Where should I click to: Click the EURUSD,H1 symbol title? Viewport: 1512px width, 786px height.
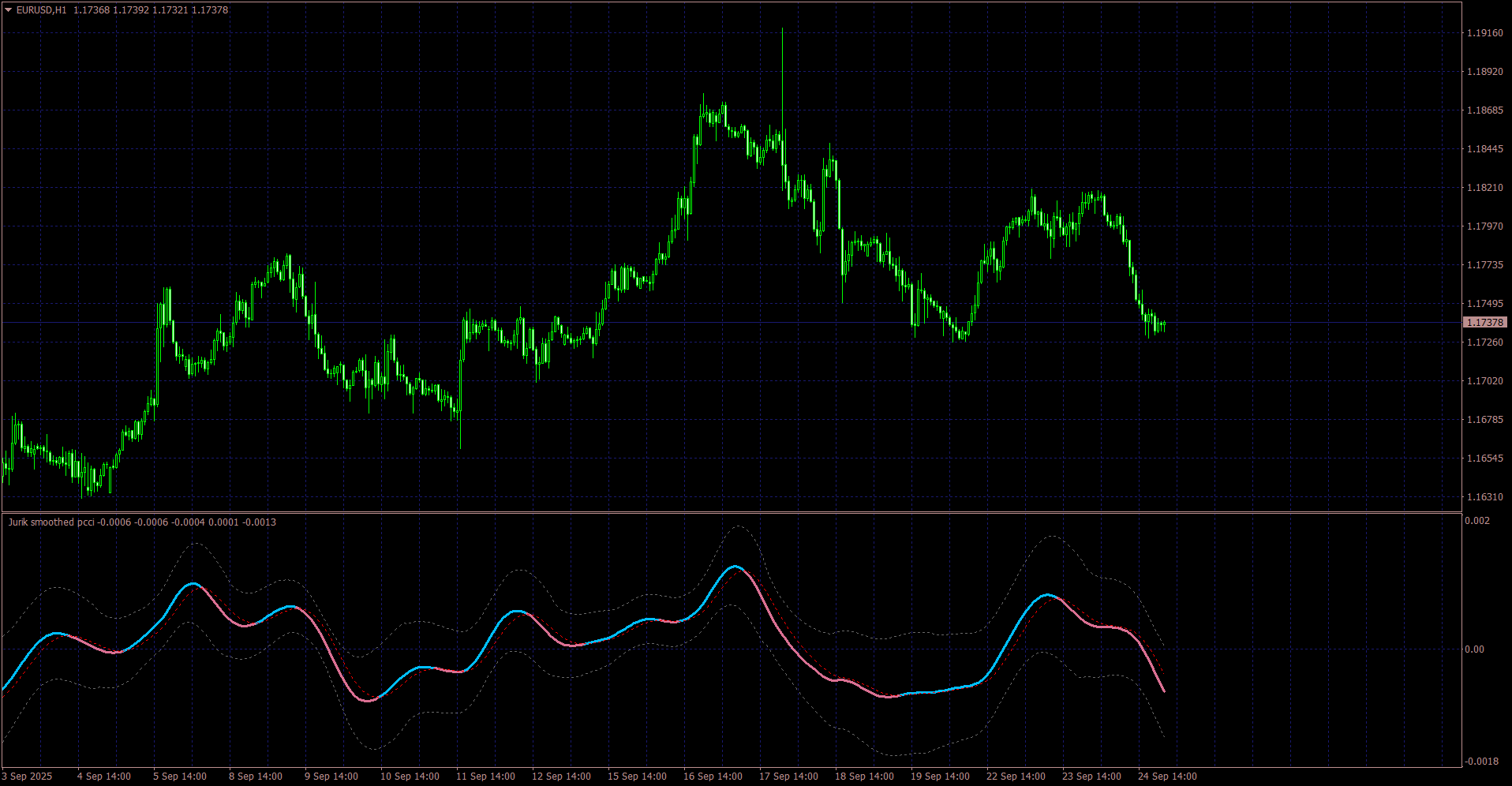pyautogui.click(x=41, y=10)
